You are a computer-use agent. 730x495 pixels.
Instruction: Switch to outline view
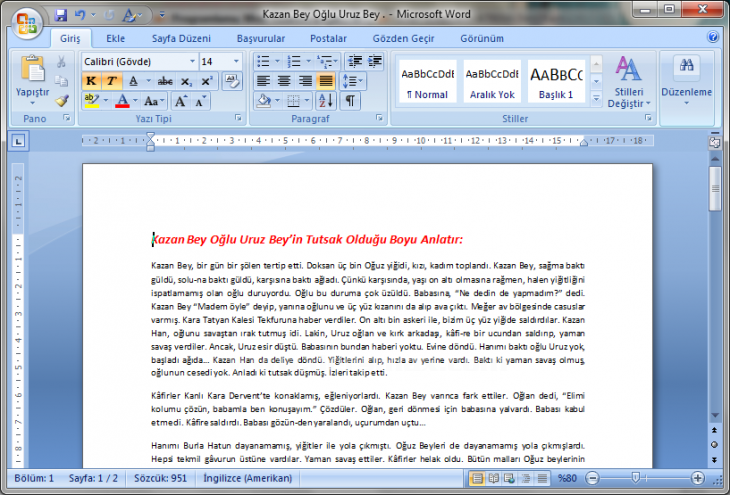click(526, 478)
